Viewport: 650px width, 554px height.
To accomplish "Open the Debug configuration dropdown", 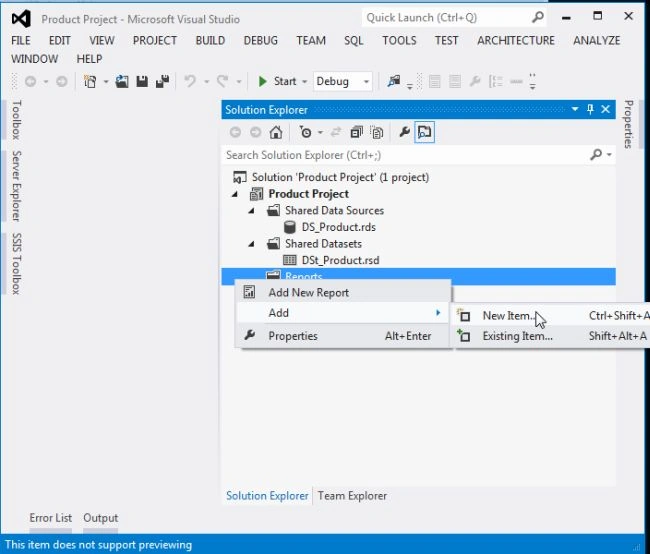I will click(x=366, y=82).
